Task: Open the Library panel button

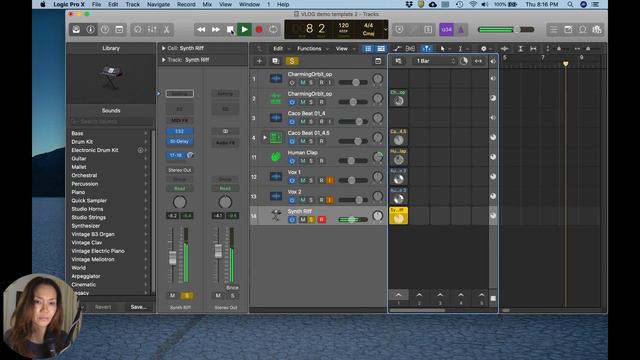Action: click(76, 29)
